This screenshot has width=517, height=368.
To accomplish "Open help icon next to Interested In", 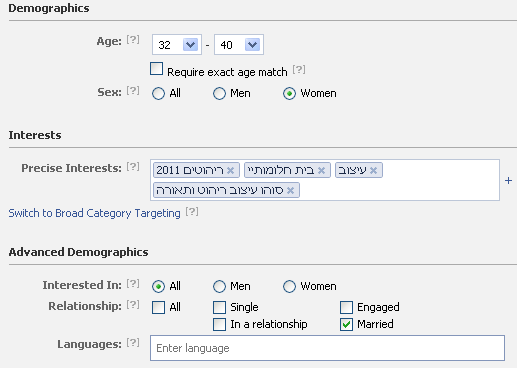I will [133, 284].
